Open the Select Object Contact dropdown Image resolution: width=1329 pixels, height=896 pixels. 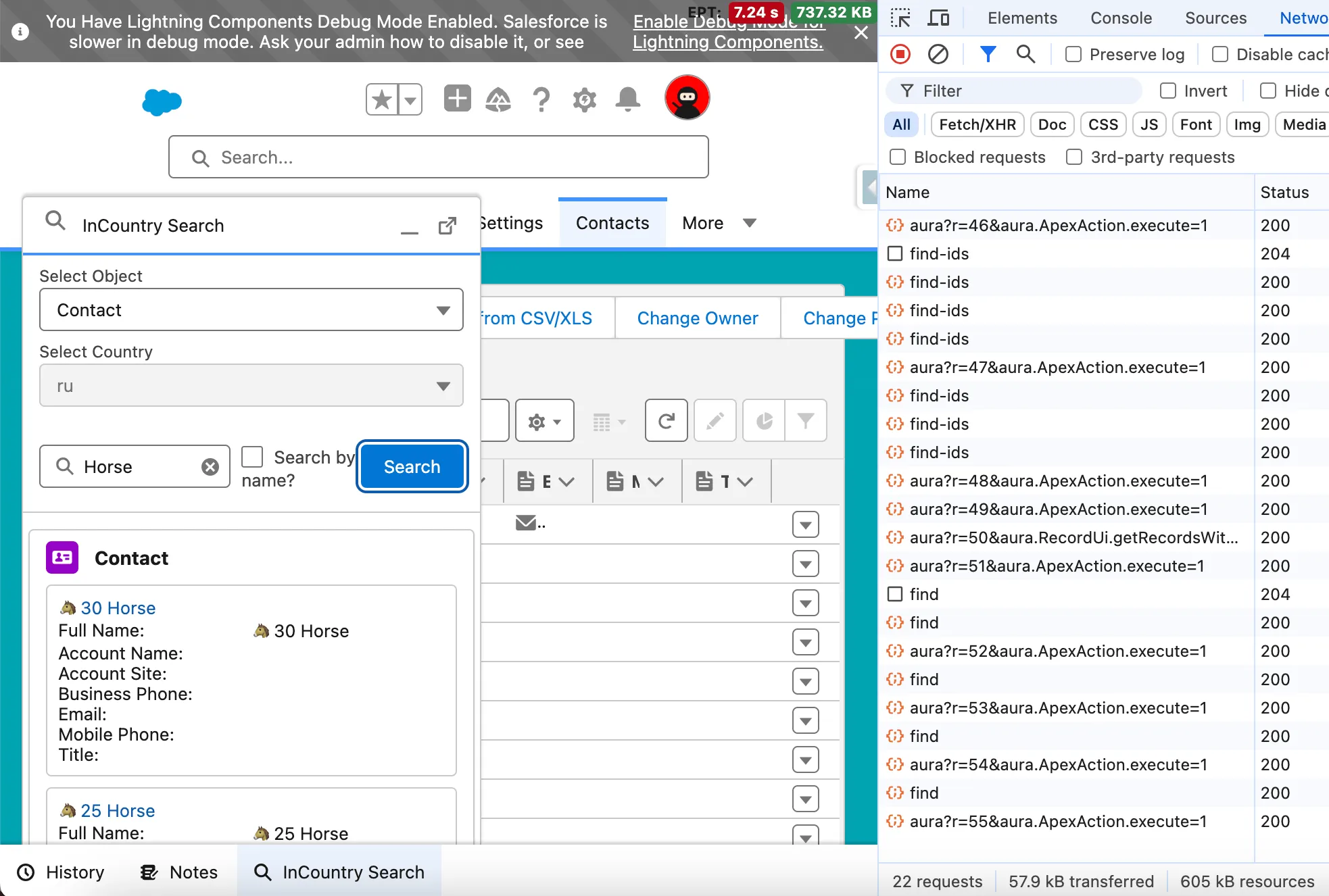[x=251, y=310]
